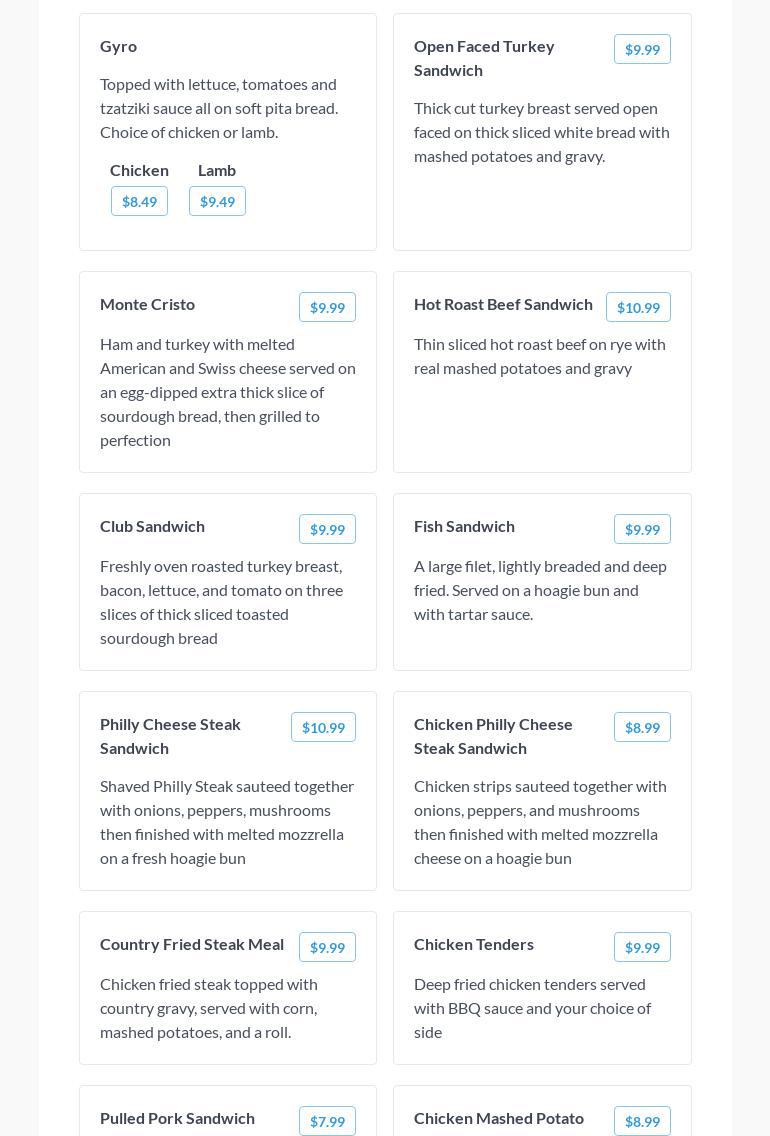The height and width of the screenshot is (1136, 770).
Task: Click the Gyro Chicken $8.49 price button
Action: click(x=139, y=201)
